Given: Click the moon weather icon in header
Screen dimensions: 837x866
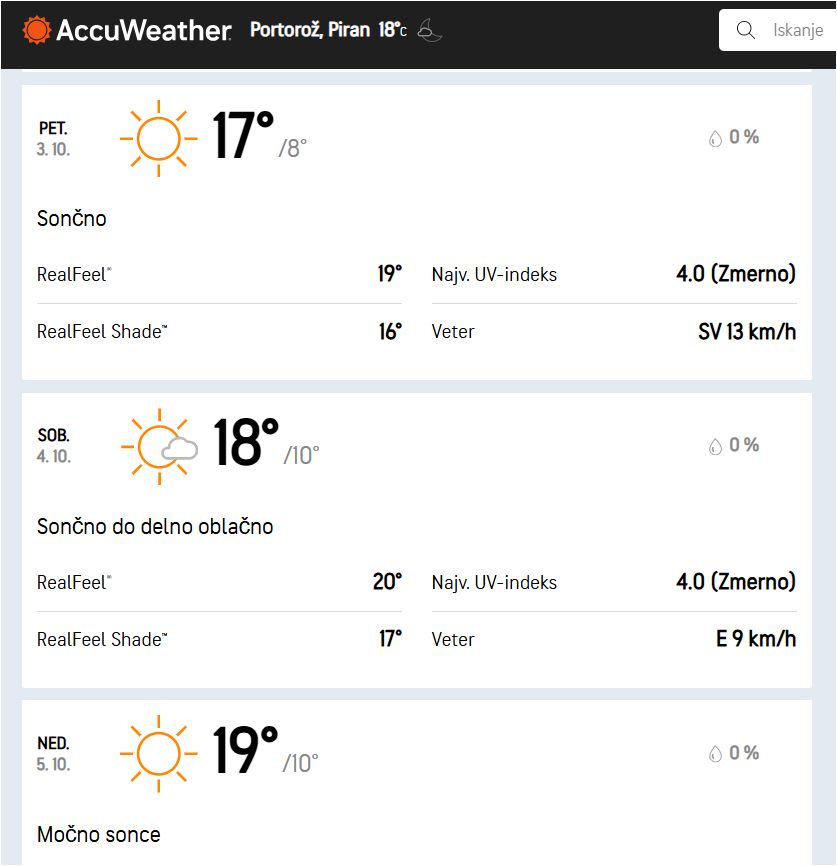Looking at the screenshot, I should 429,30.
